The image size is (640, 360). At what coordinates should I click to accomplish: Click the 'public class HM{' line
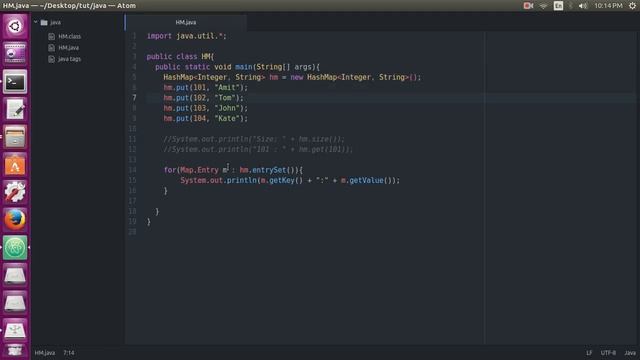[180, 56]
